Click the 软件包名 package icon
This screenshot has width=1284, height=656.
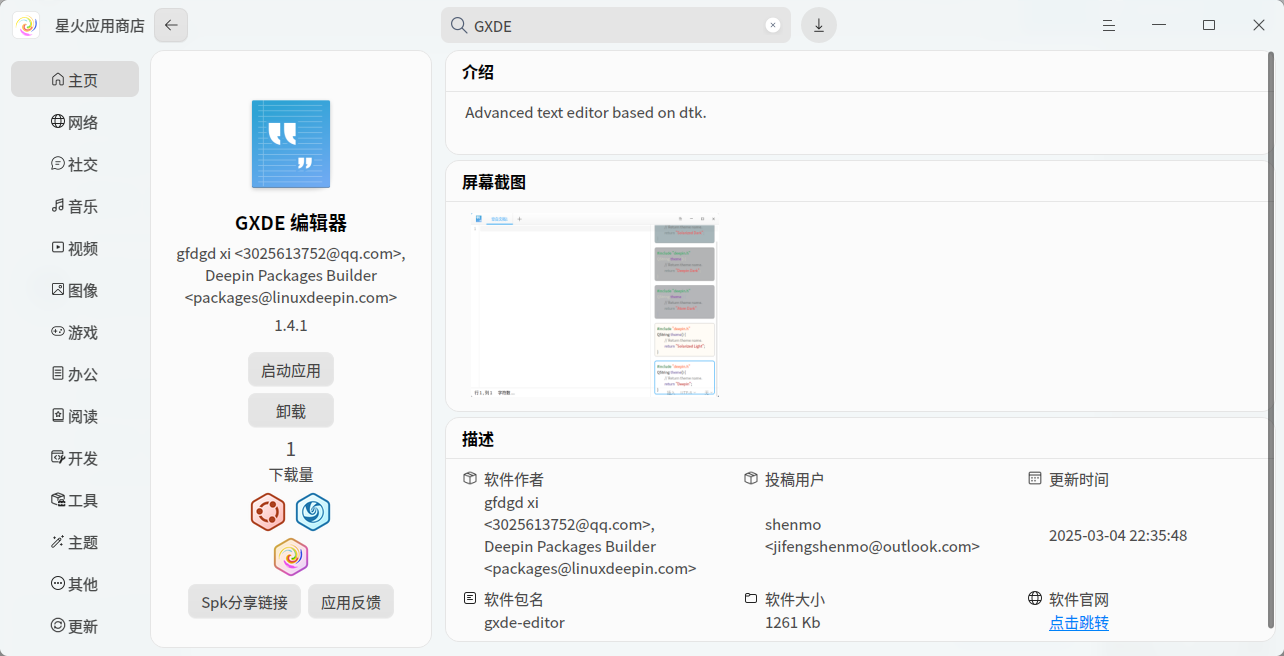point(470,598)
